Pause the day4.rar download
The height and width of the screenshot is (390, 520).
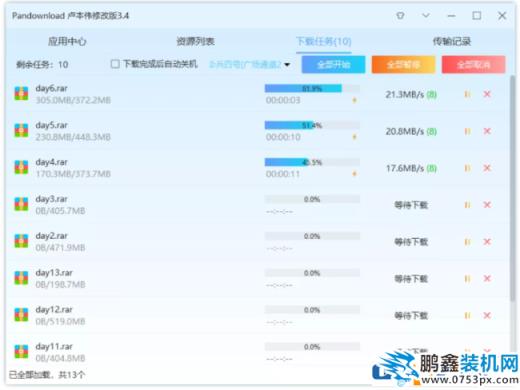(x=467, y=168)
